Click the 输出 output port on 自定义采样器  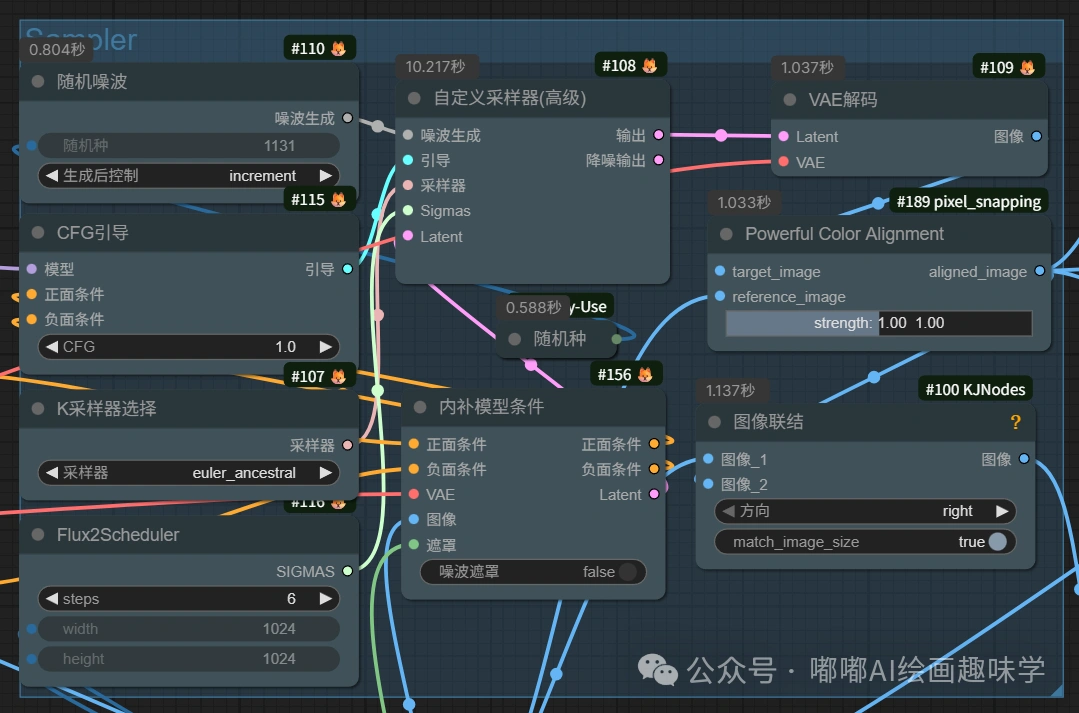[x=657, y=133]
